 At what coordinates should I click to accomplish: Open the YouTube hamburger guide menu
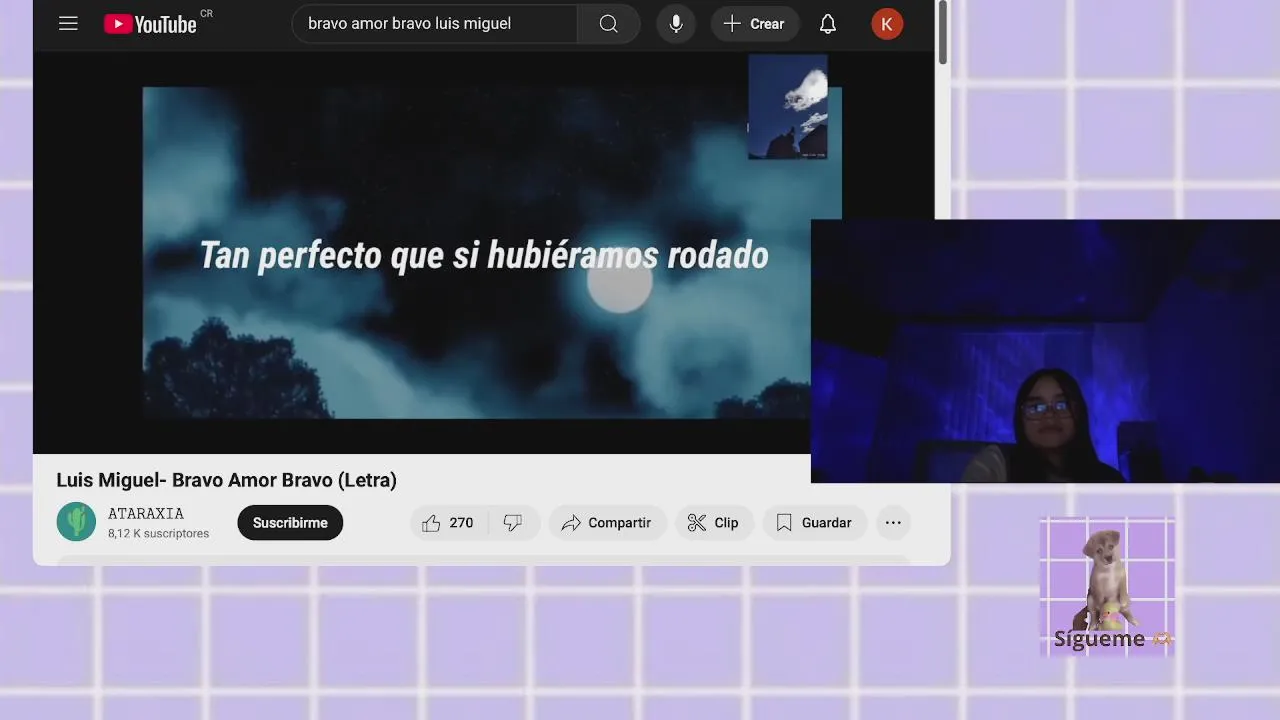click(68, 24)
